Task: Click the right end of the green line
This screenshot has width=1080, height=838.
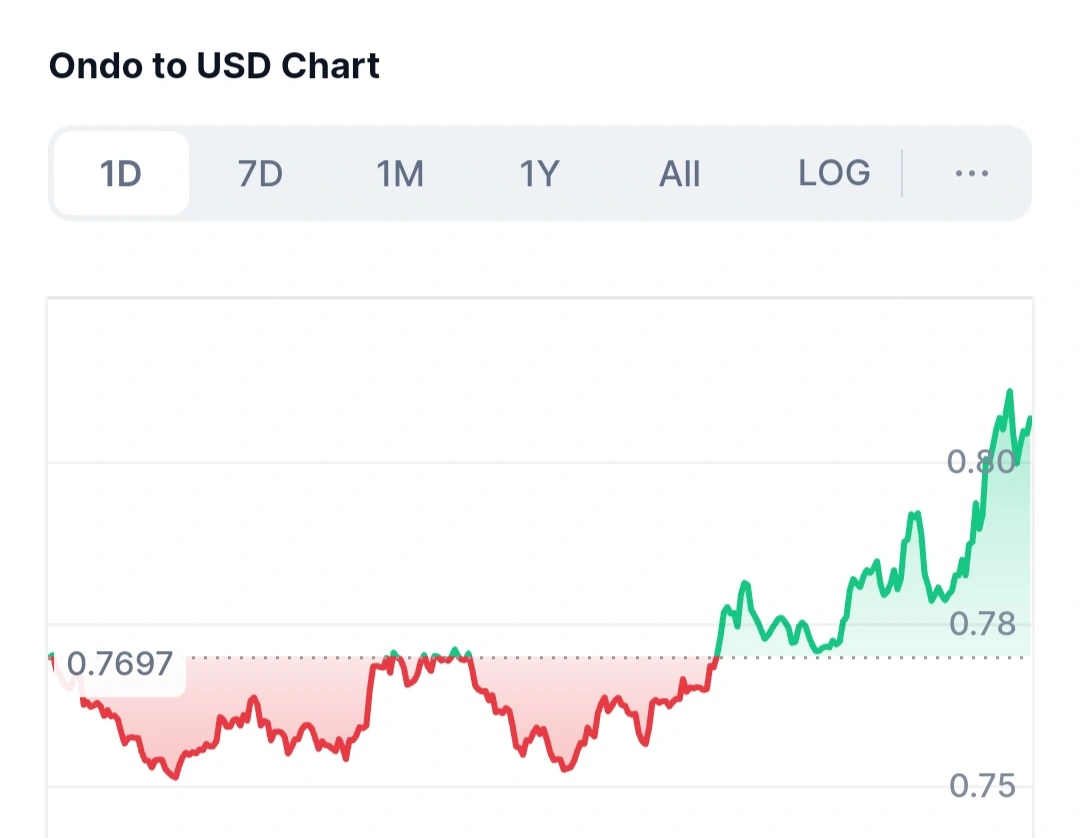Action: pos(1029,418)
